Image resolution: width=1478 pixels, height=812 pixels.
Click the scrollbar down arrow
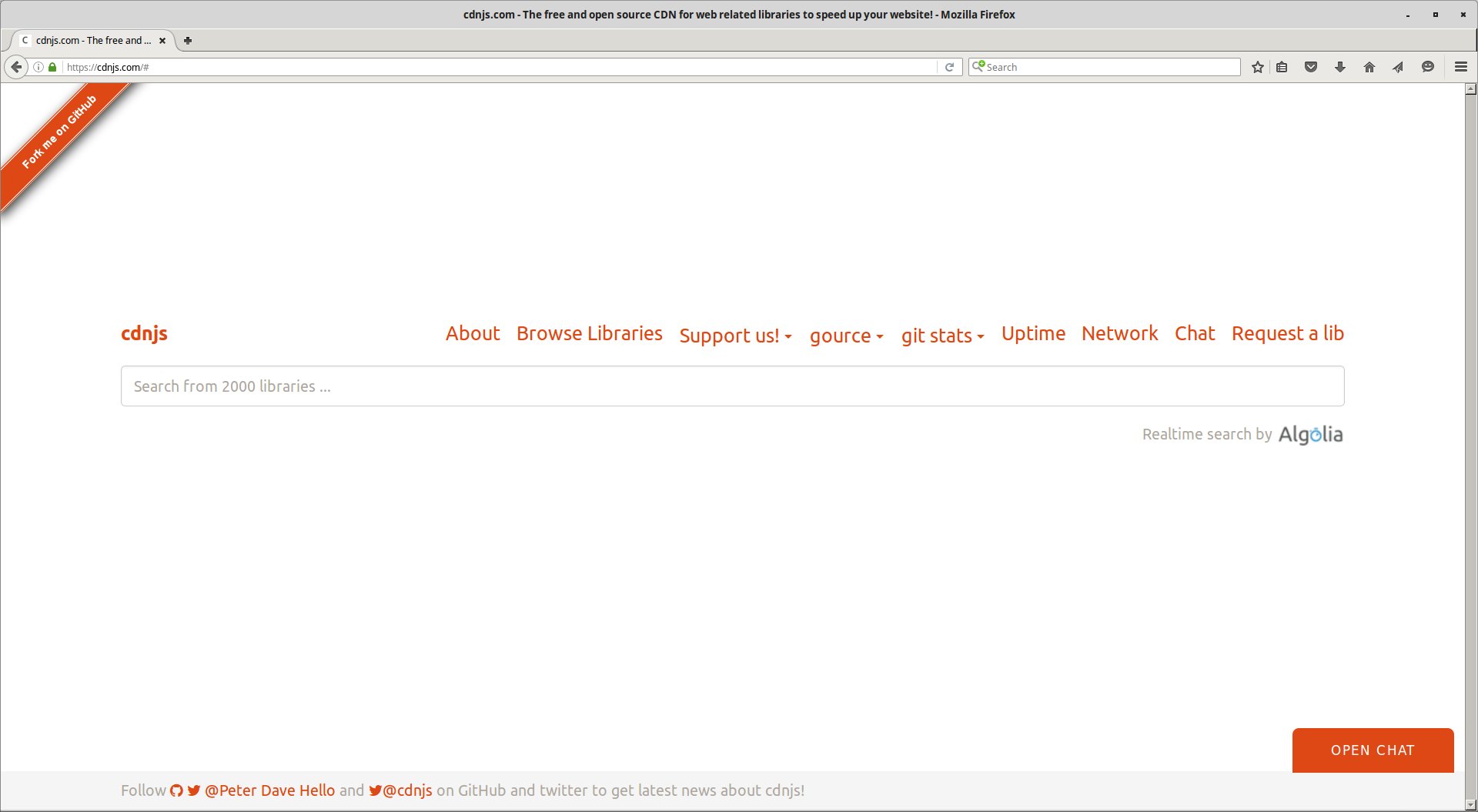click(x=1471, y=805)
